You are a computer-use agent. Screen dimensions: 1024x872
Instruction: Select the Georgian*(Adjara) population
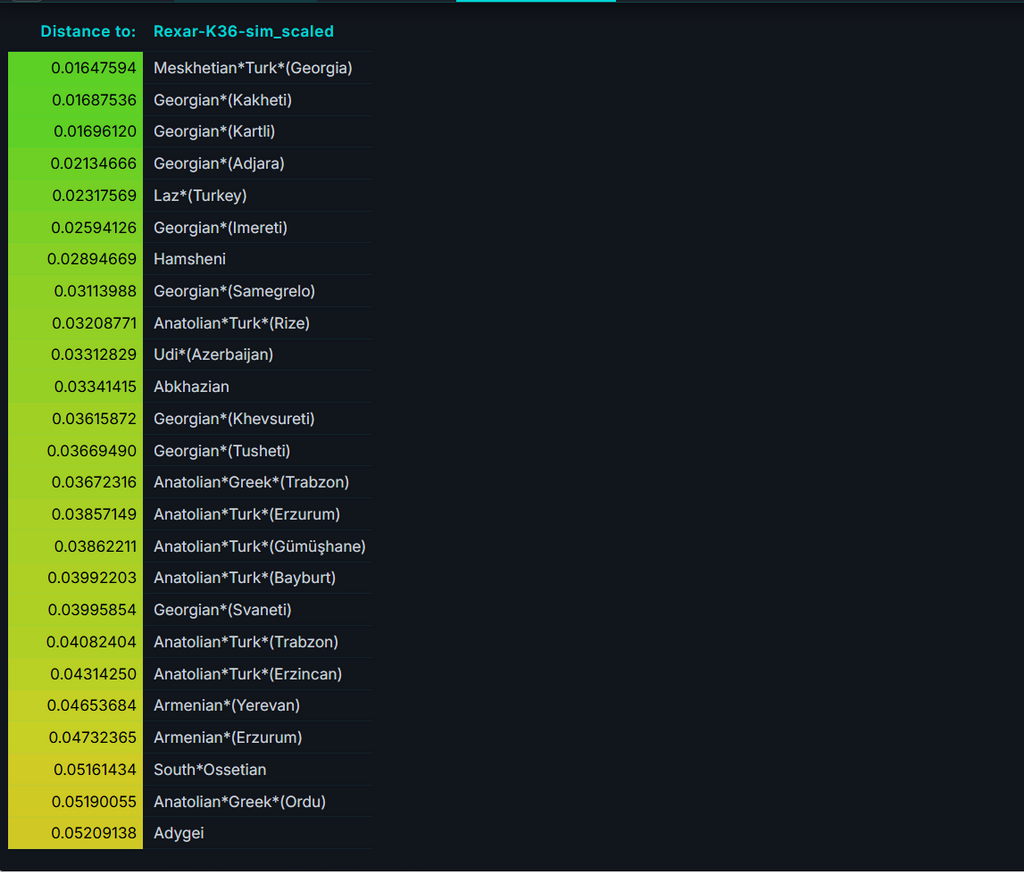coord(219,163)
